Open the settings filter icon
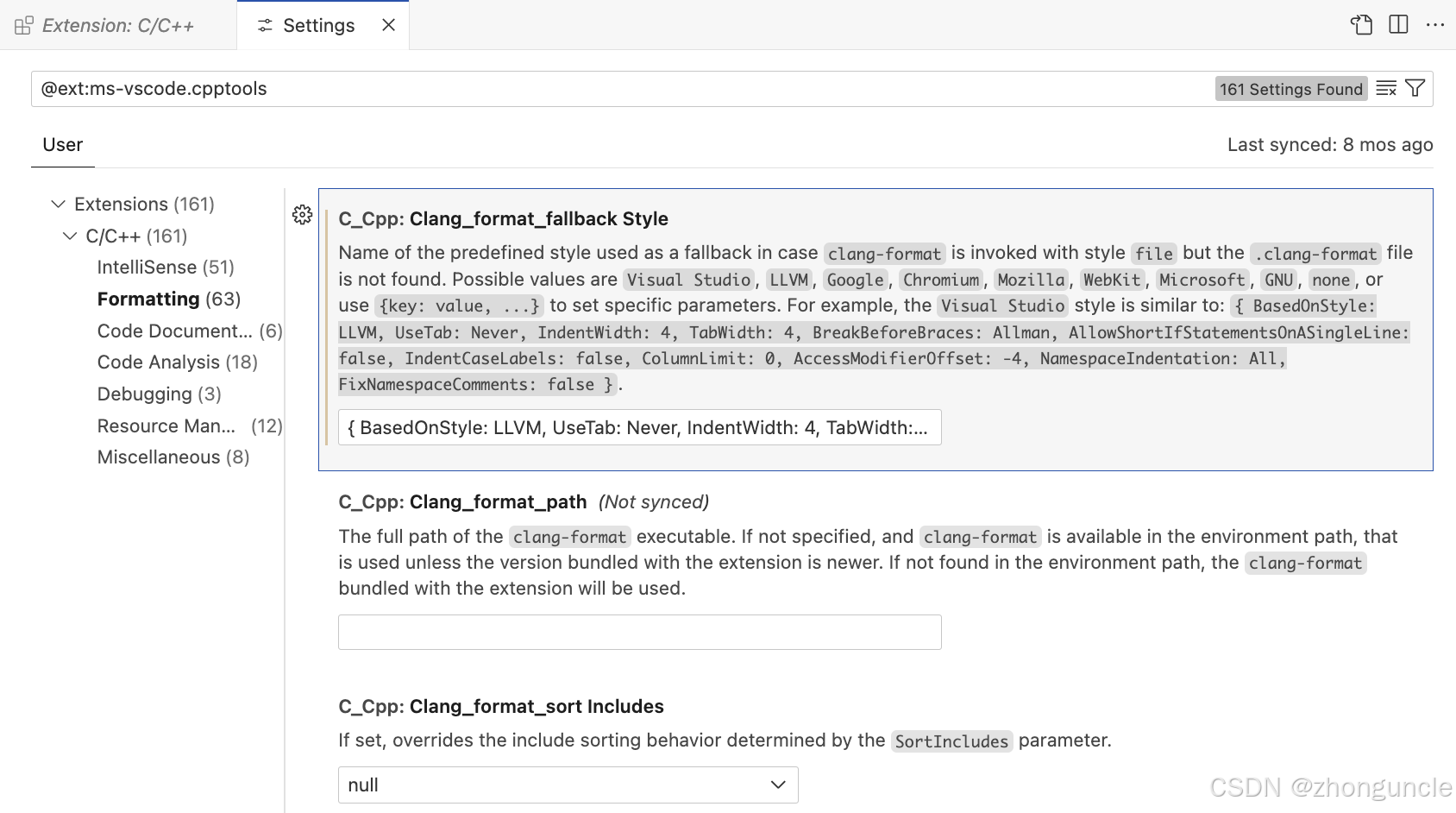 1415,87
